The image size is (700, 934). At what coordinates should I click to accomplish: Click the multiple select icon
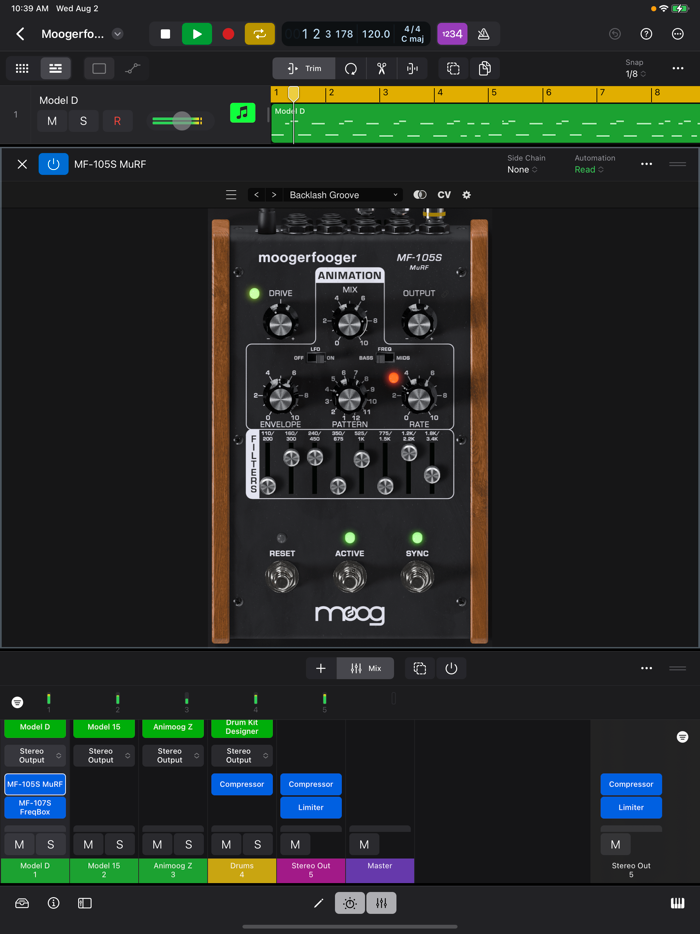tap(453, 69)
